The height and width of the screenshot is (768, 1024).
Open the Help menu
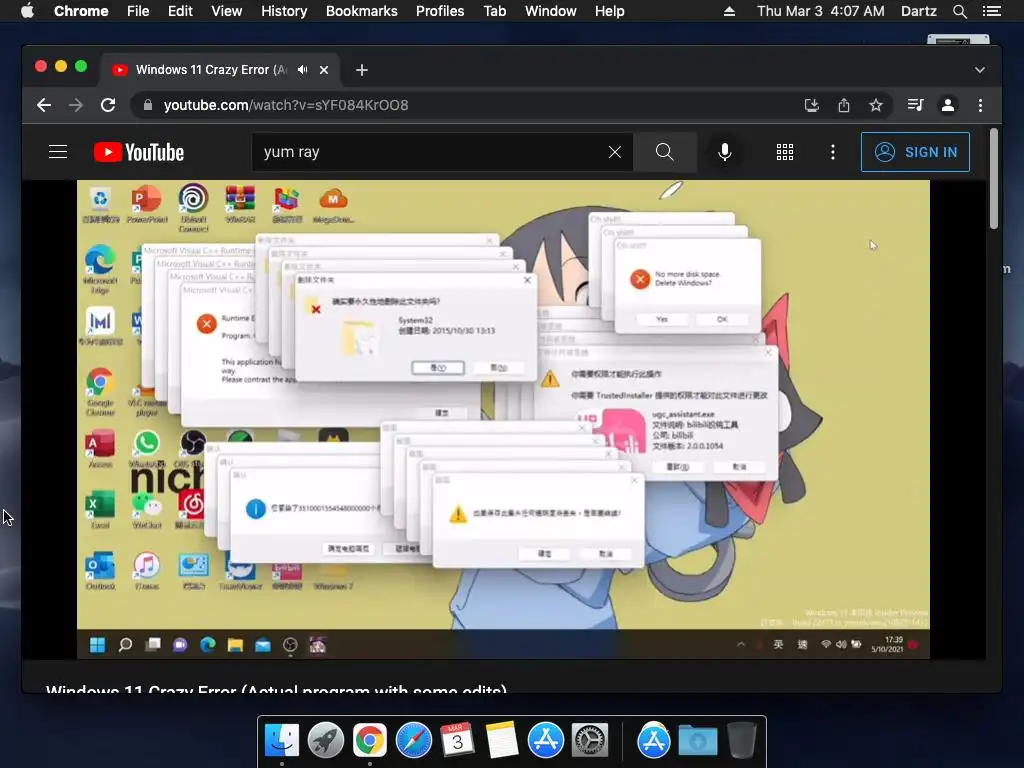pyautogui.click(x=609, y=11)
